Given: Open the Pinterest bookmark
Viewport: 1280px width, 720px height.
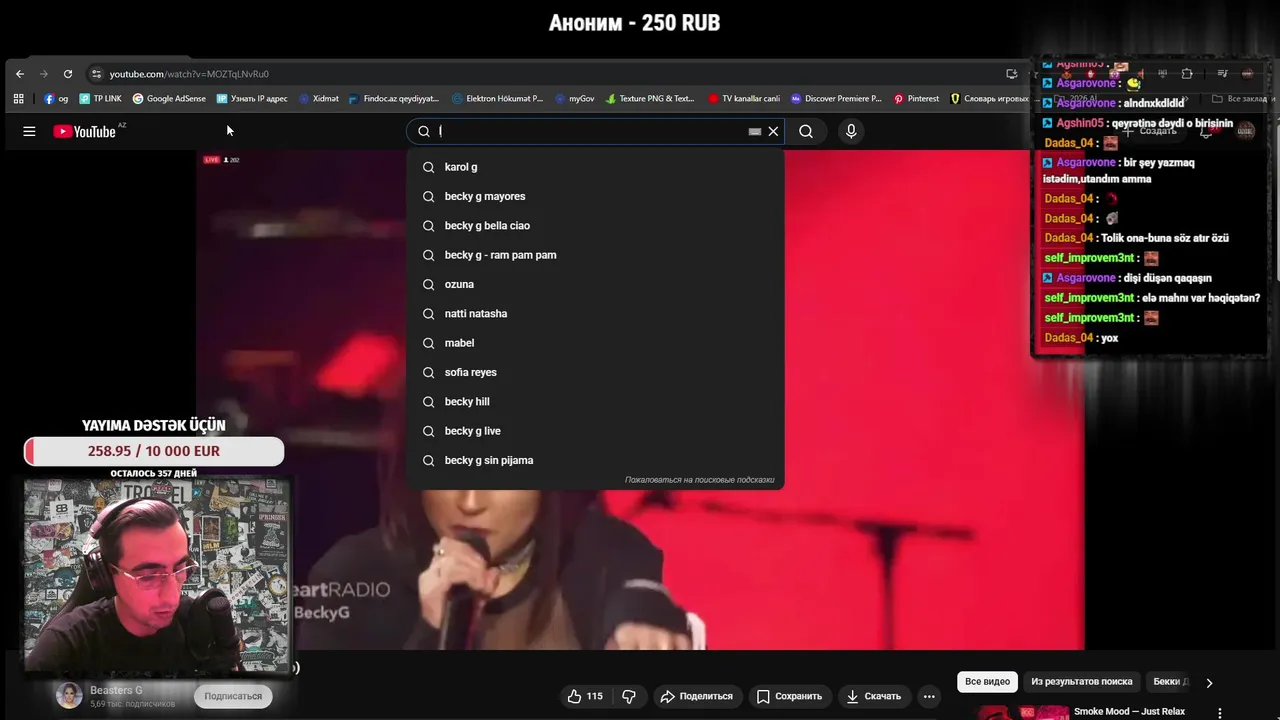Looking at the screenshot, I should tap(916, 99).
